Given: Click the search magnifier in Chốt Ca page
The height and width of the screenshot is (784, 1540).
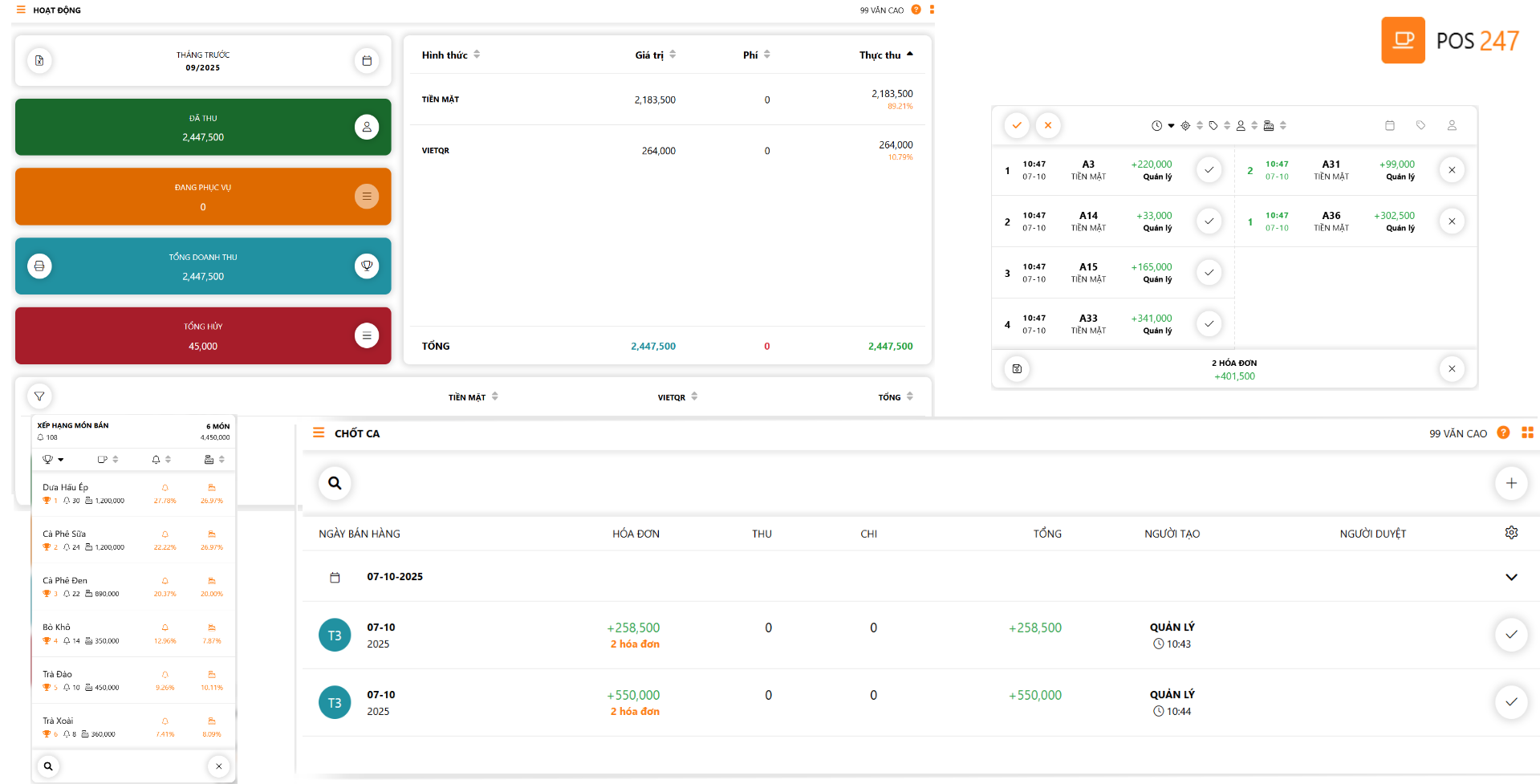Looking at the screenshot, I should (335, 483).
